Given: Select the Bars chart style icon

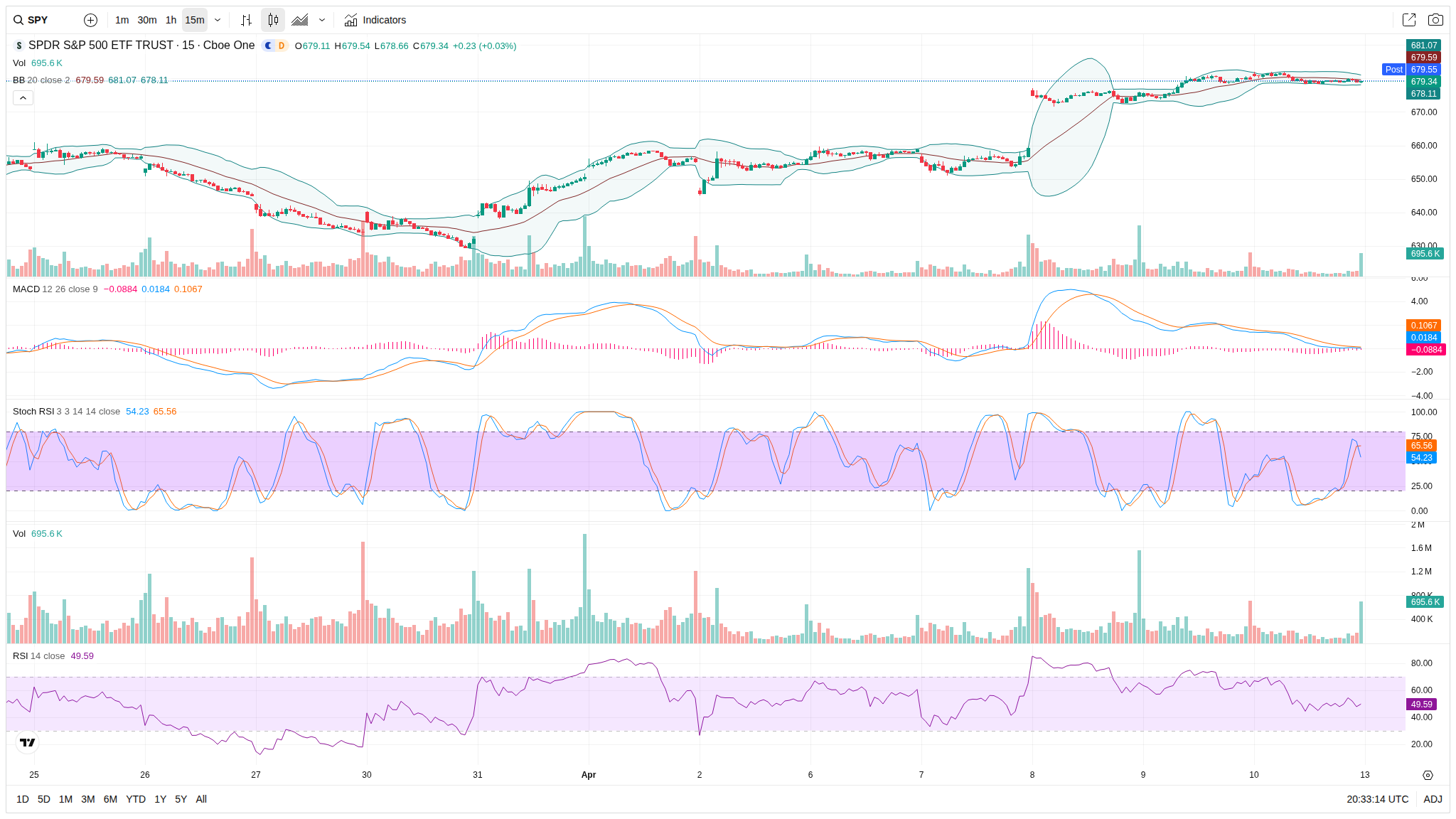Looking at the screenshot, I should (246, 20).
